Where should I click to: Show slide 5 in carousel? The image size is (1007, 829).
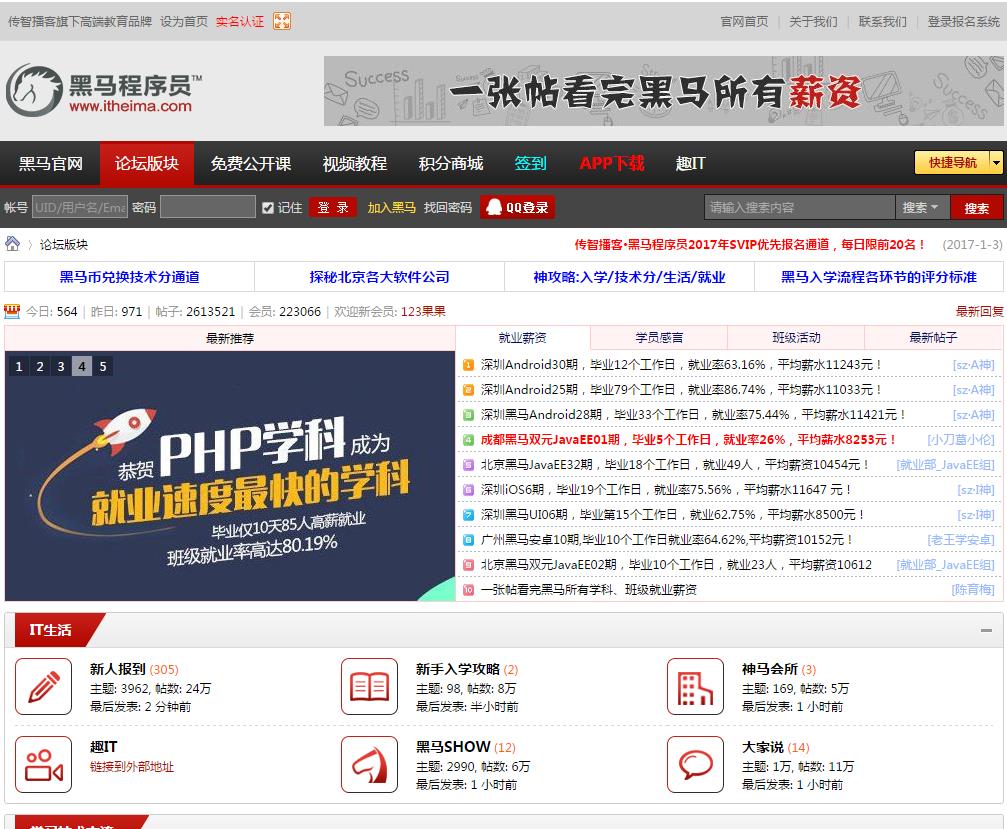tap(103, 367)
